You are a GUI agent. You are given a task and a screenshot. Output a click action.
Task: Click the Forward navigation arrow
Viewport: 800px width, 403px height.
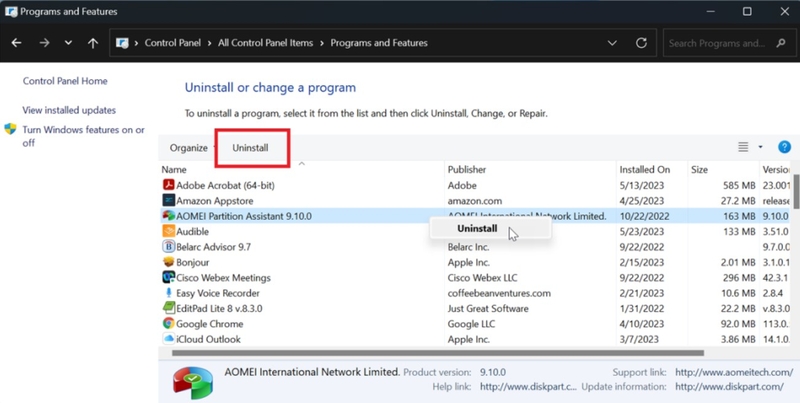click(x=44, y=43)
